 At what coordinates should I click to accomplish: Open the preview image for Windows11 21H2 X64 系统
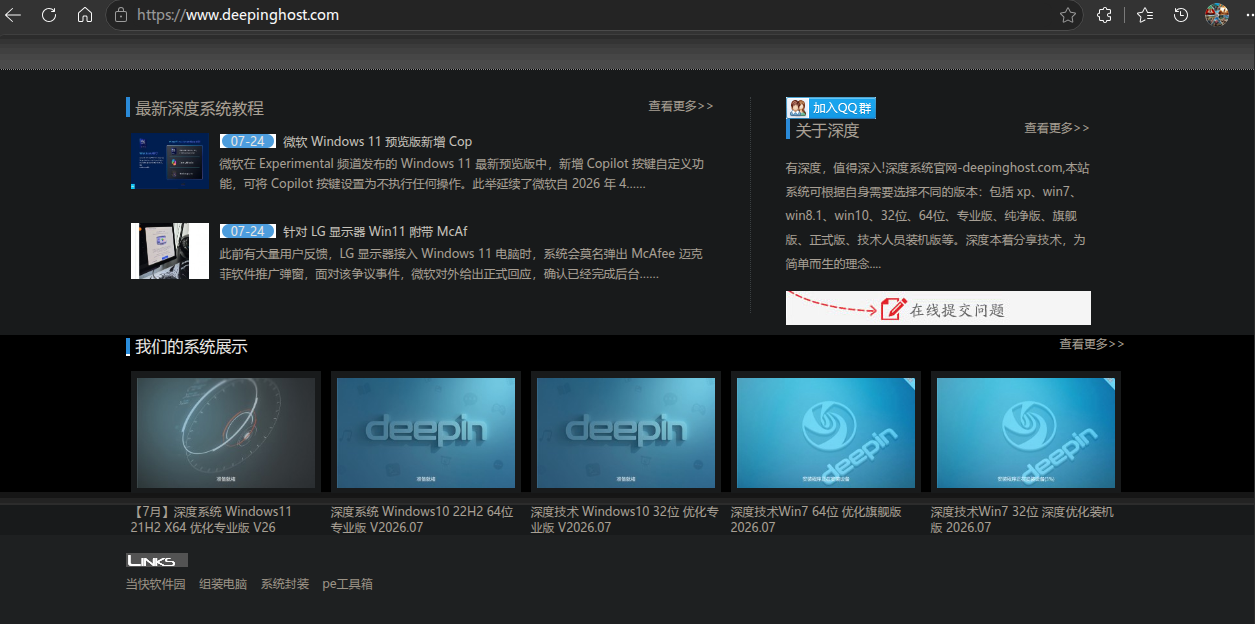coord(226,432)
